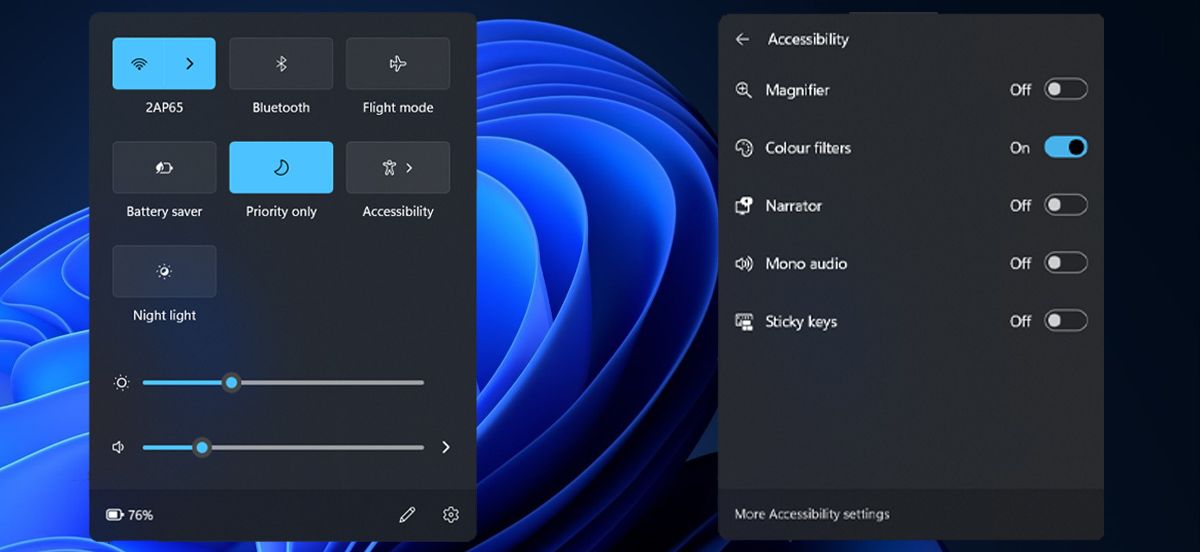
Task: Turn on the Sticky keys switch
Action: click(1066, 321)
